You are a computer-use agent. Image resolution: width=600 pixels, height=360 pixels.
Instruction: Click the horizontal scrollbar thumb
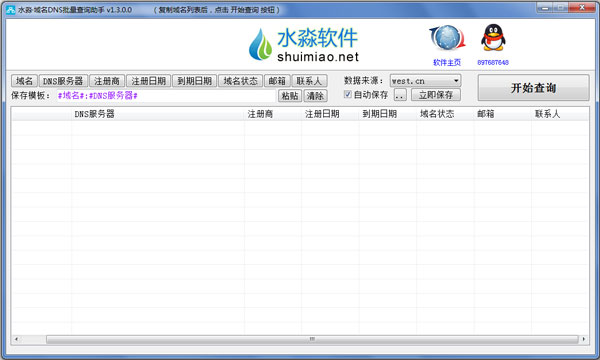(x=312, y=339)
